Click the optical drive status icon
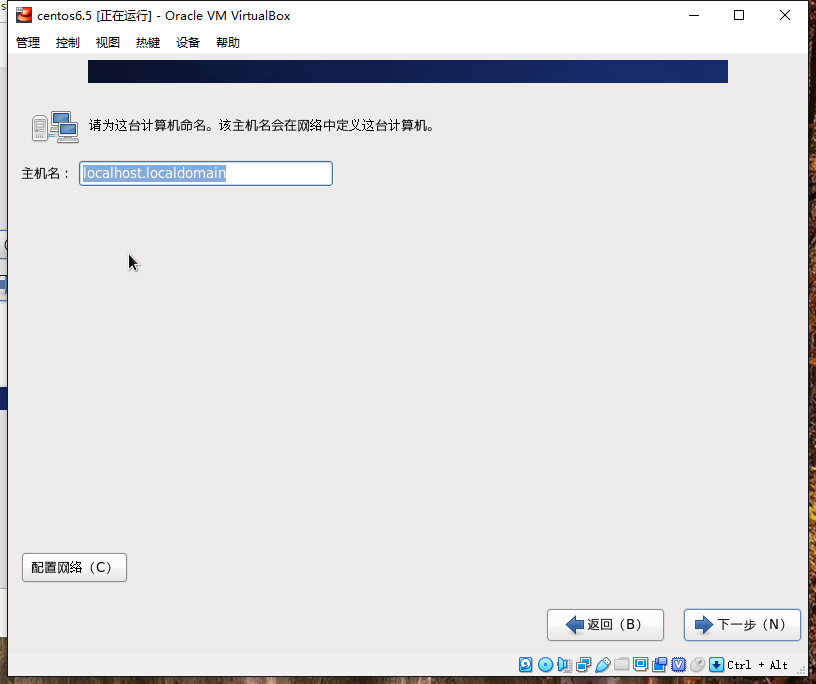 (x=546, y=664)
